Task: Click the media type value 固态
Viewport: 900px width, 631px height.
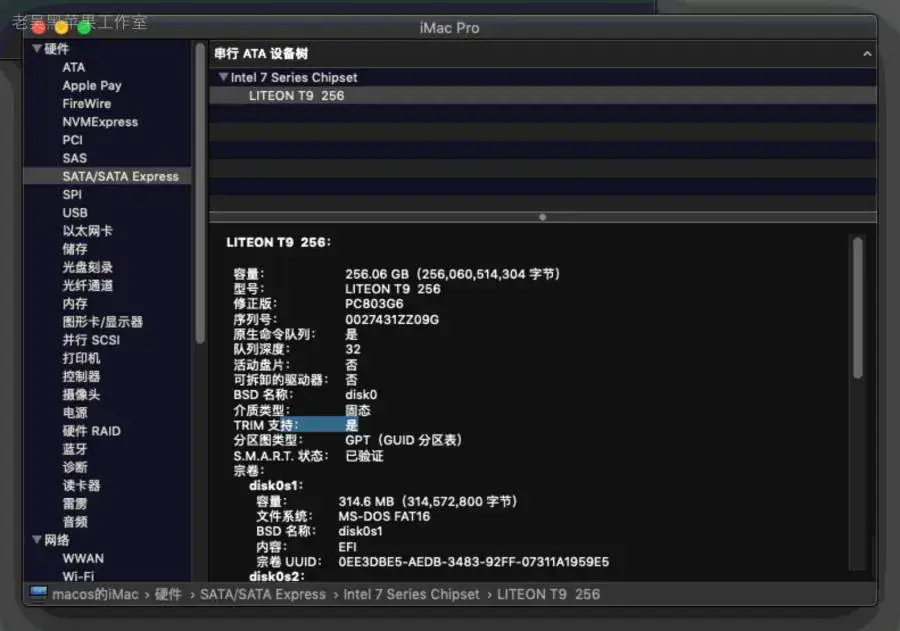Action: tap(358, 410)
